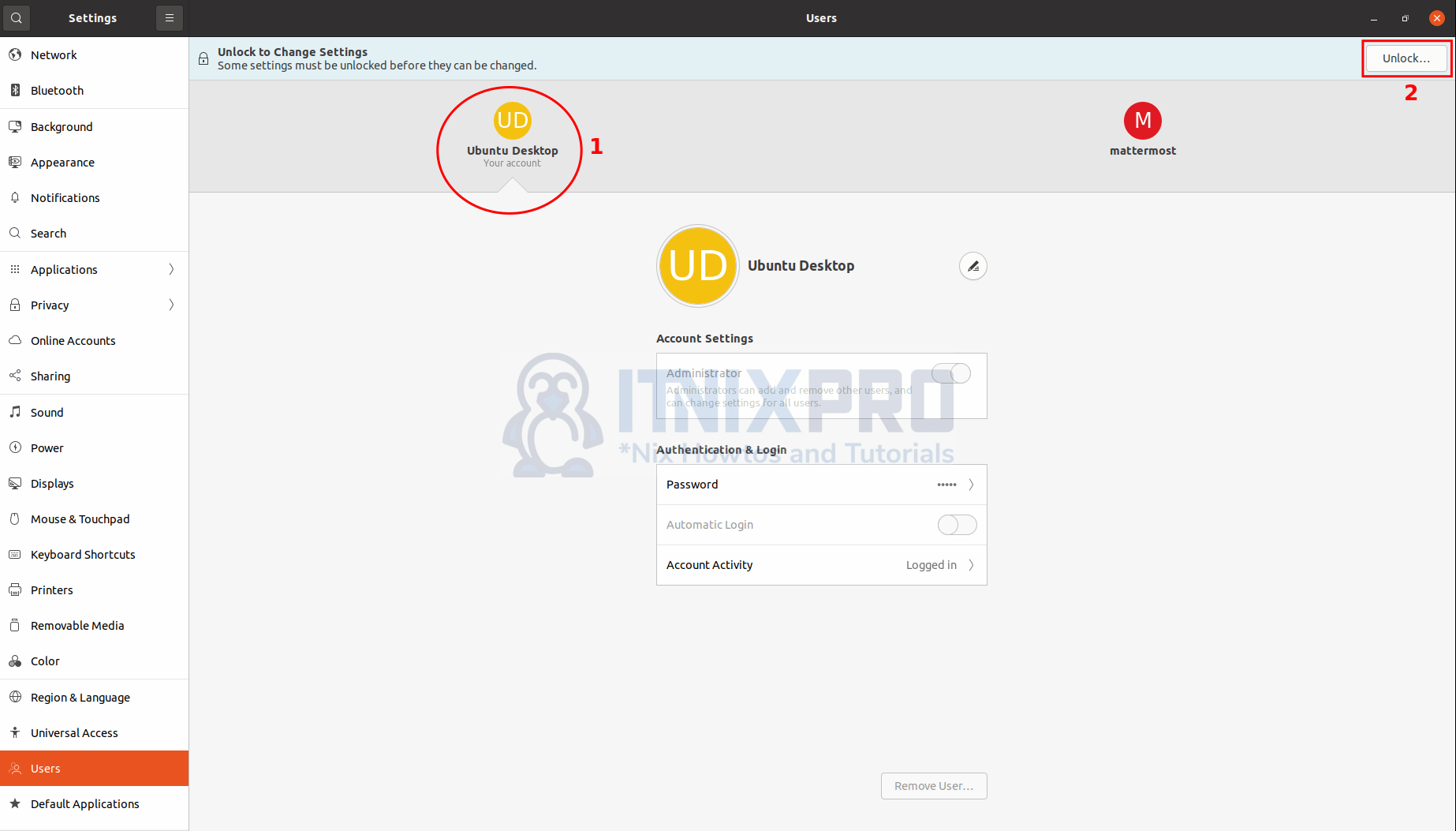Select the Sound settings icon
The image size is (1456, 831).
click(x=14, y=412)
